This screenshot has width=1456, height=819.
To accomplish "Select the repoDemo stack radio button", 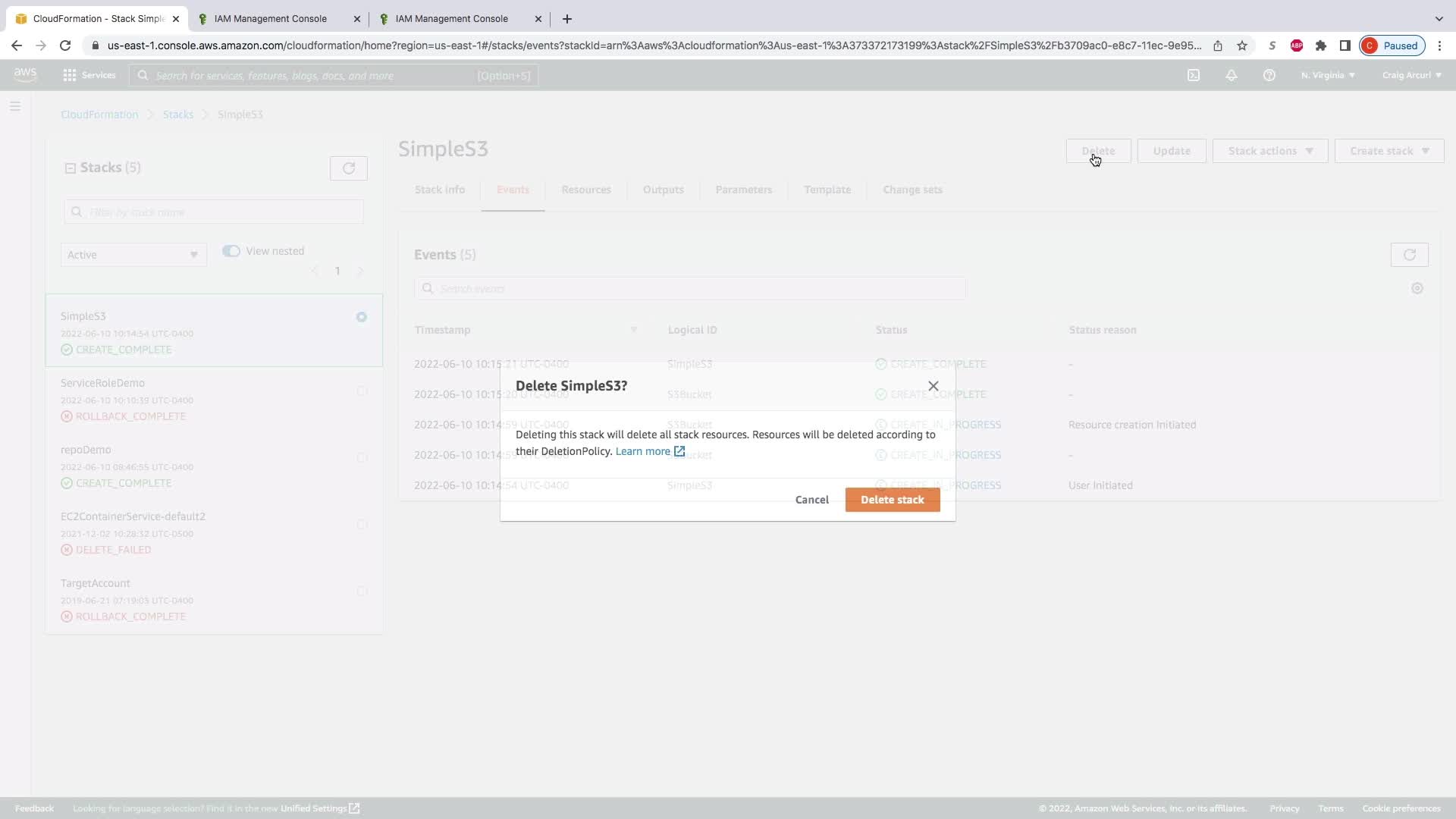I will coord(362,458).
